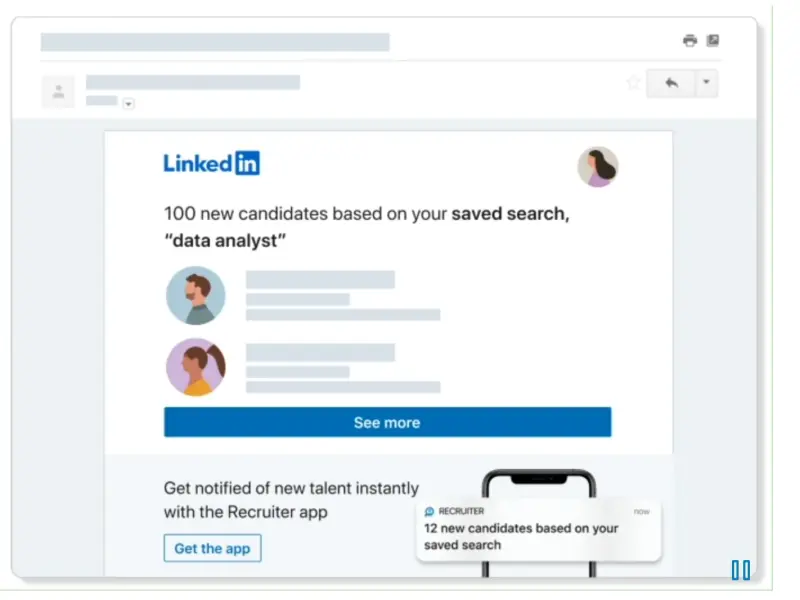Open the second candidate's name placeholder
Viewport: 800px width, 600px height.
[x=320, y=352]
